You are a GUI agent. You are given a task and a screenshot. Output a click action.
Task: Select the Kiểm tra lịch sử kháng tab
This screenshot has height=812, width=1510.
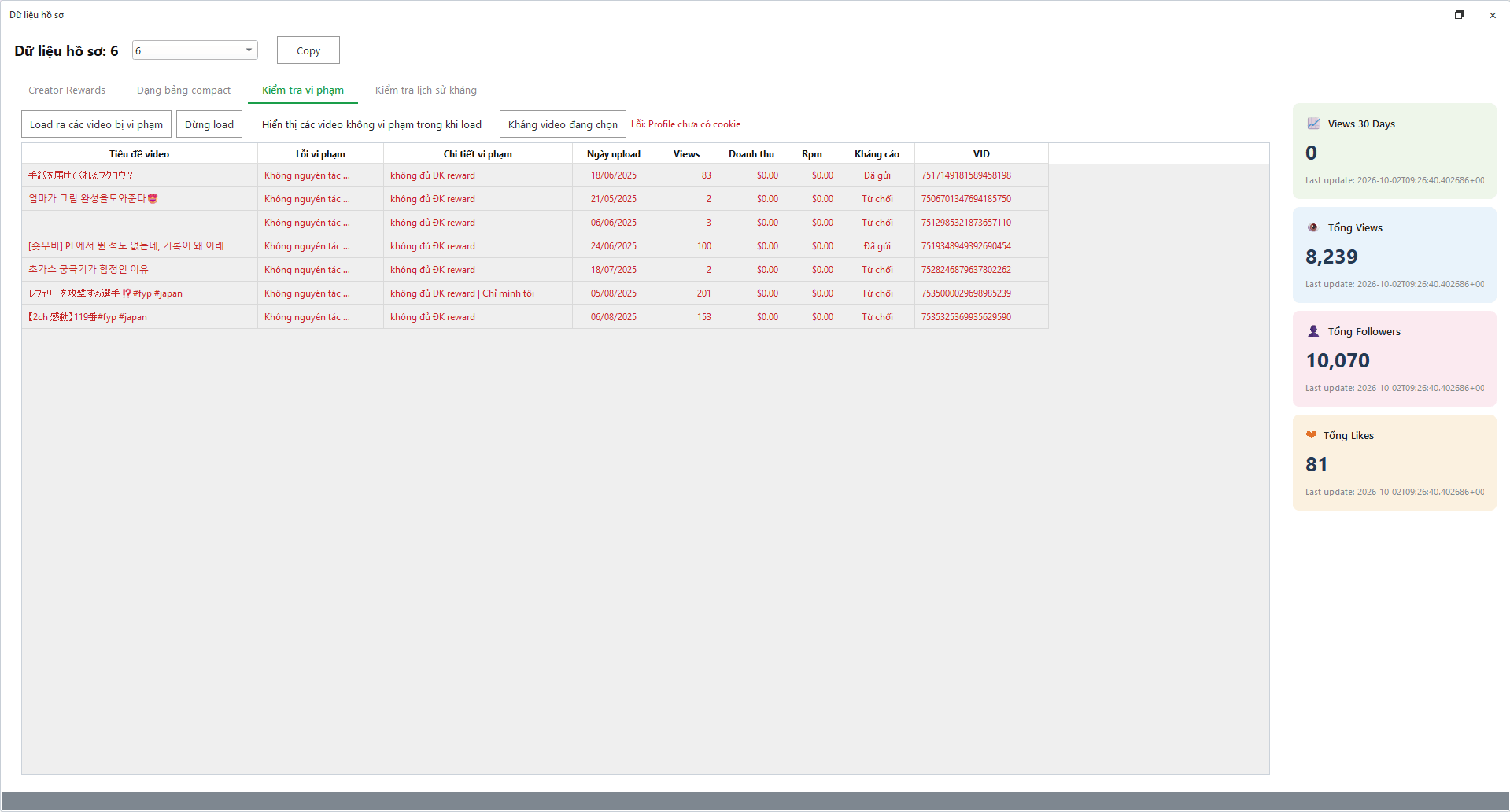(x=426, y=90)
